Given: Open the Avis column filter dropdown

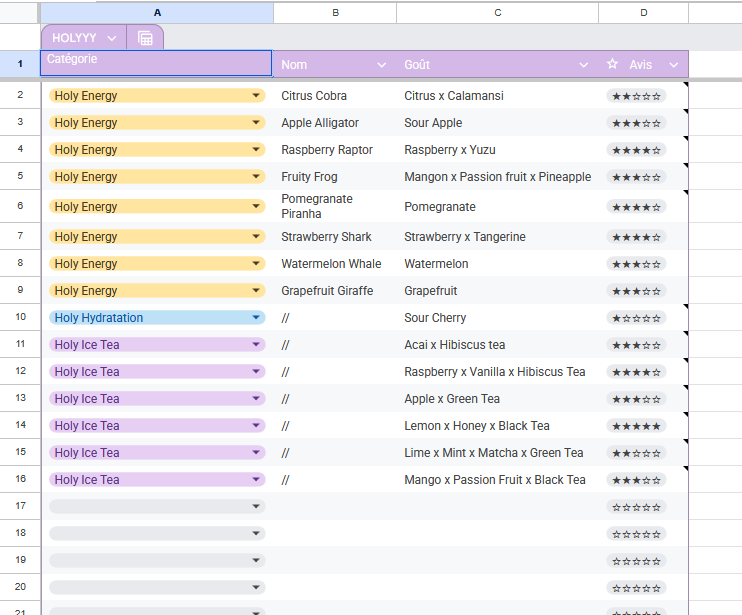Looking at the screenshot, I should coord(673,65).
